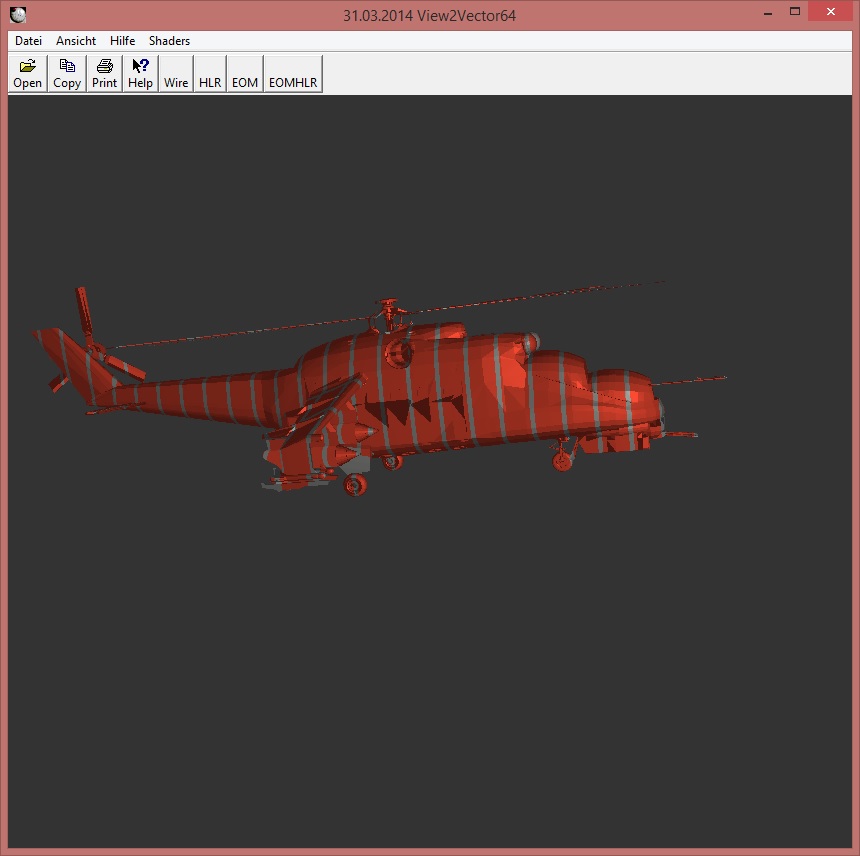Open the Datei menu
The width and height of the screenshot is (860, 856).
29,41
